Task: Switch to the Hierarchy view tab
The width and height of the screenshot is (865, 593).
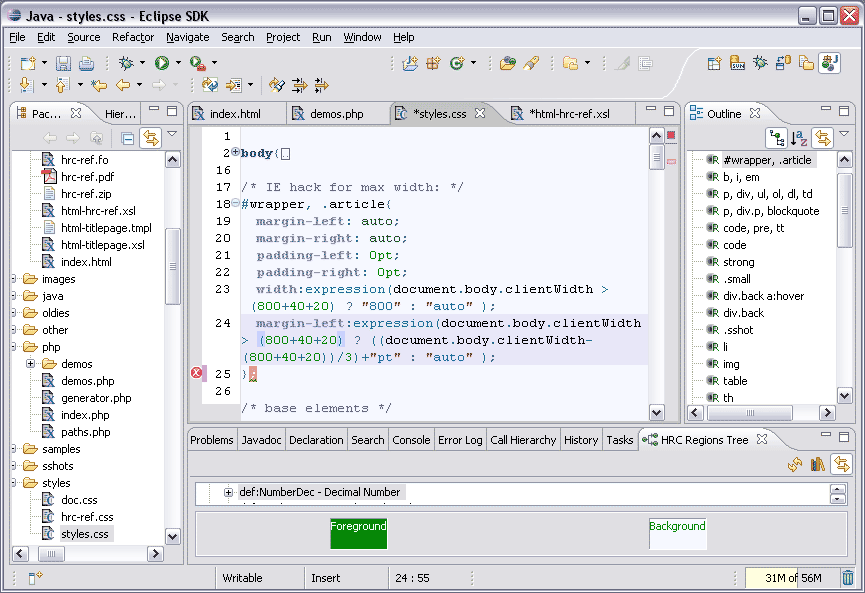Action: point(119,114)
